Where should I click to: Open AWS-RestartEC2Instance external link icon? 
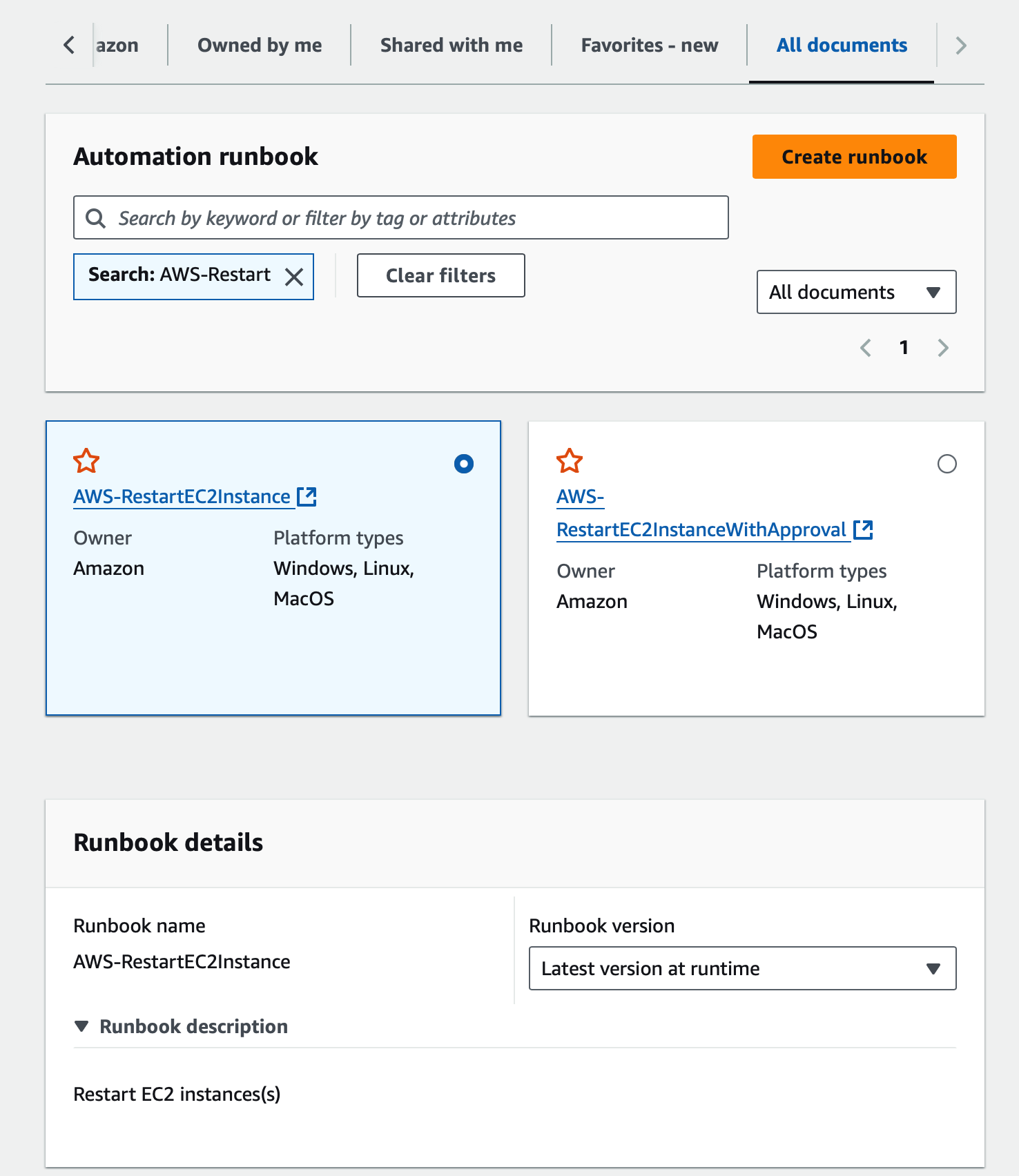(307, 496)
